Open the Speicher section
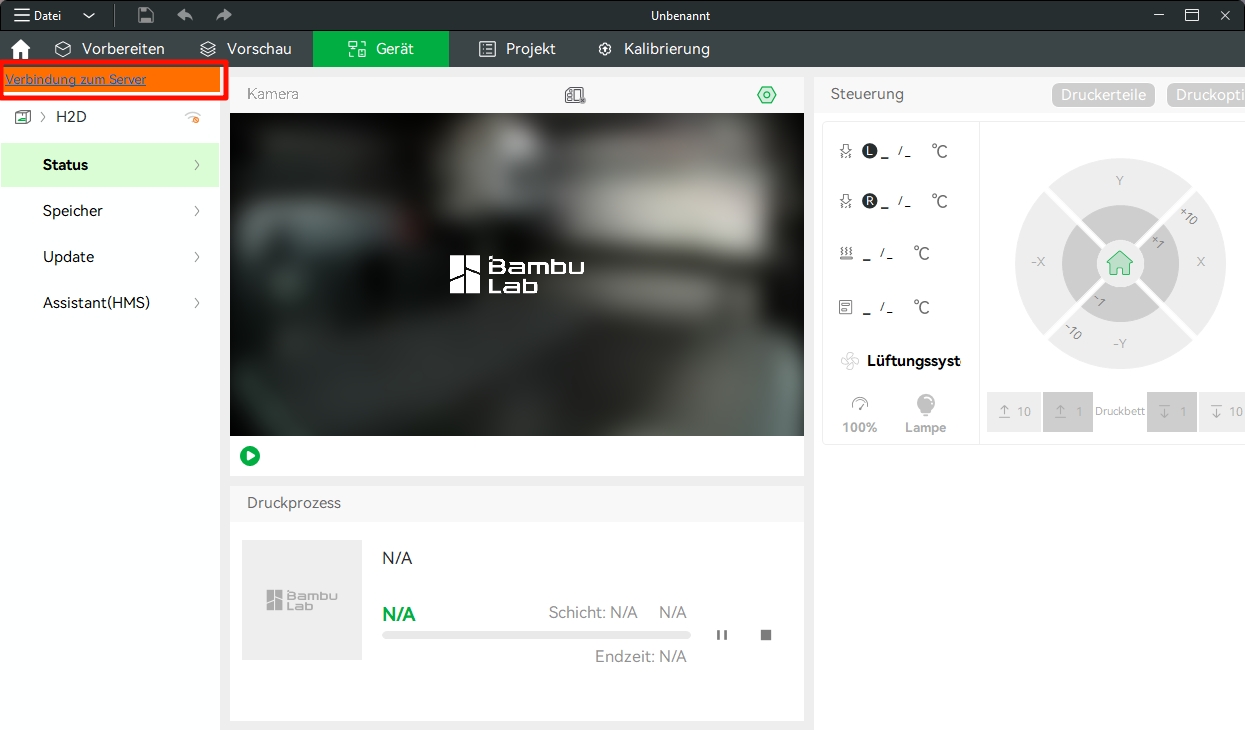Viewport: 1245px width, 730px height. [x=110, y=211]
